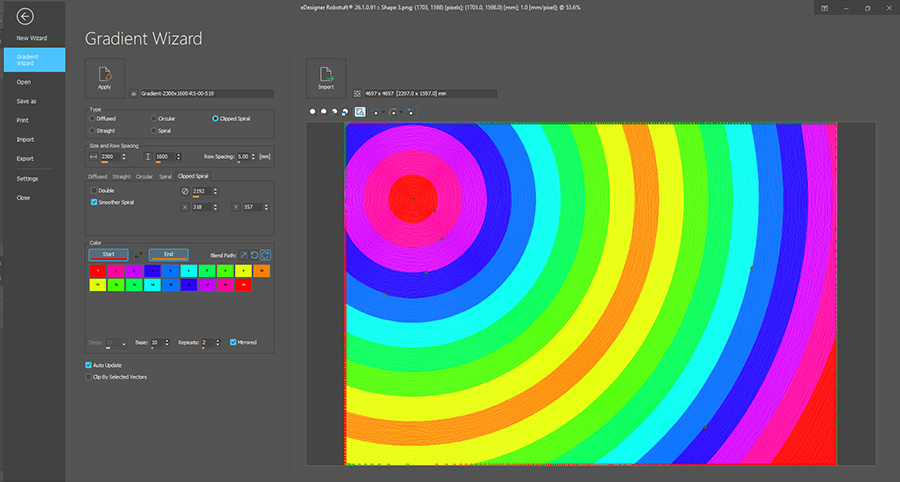900x482 pixels.
Task: Click the width 2300 spinner arrows
Action: tap(123, 157)
